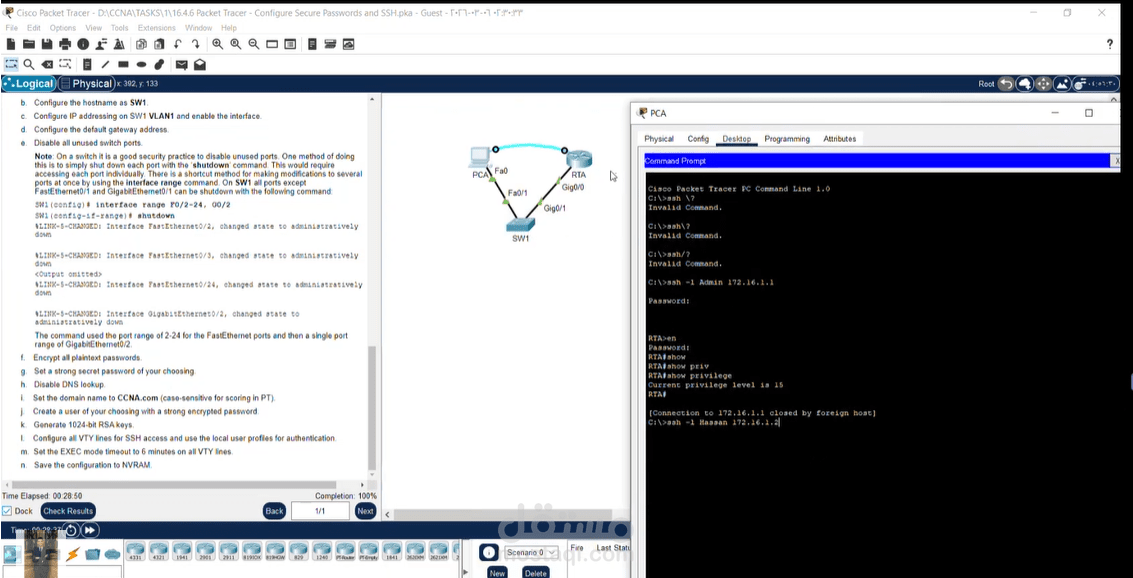Viewport: 1133px width, 578px height.
Task: Open the Help menu
Action: [229, 27]
